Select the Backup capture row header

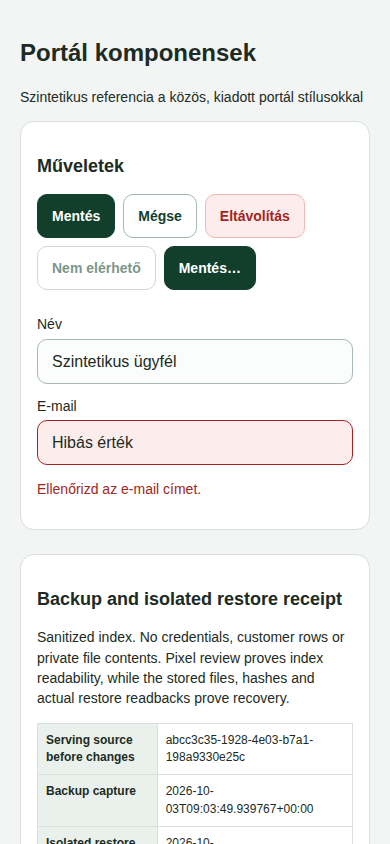point(97,800)
